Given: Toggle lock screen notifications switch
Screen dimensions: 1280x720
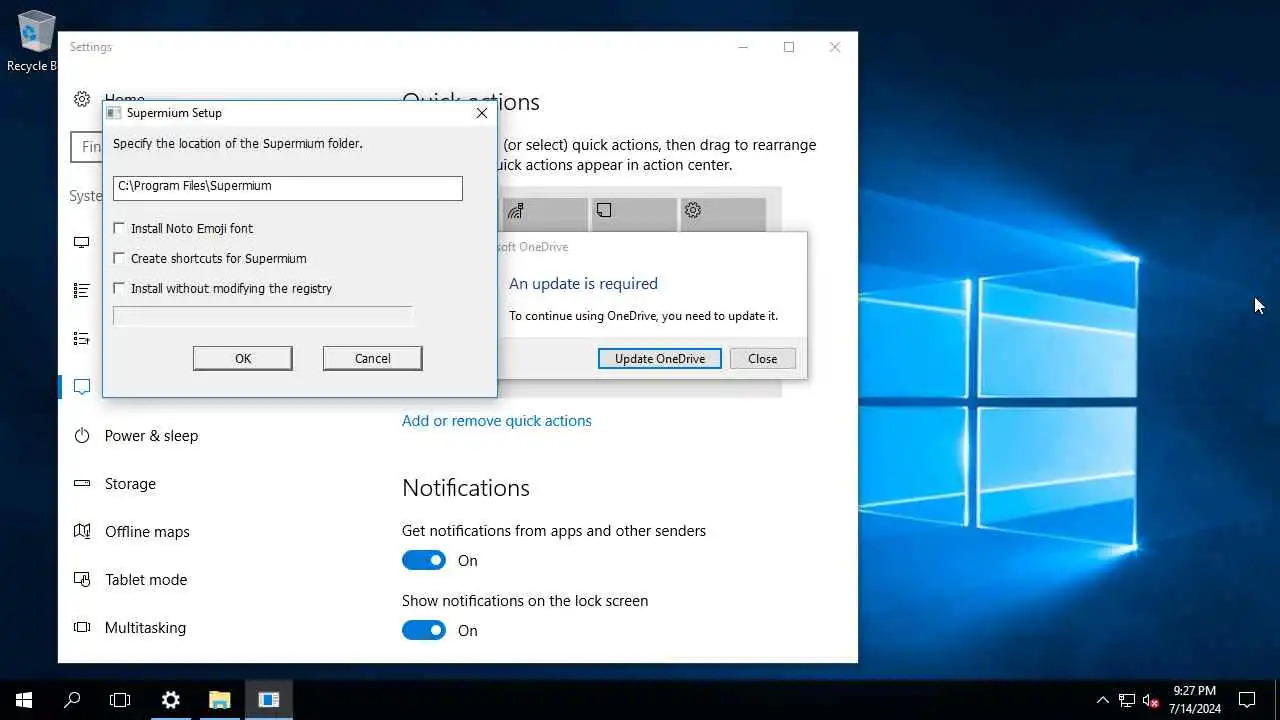Looking at the screenshot, I should pos(424,630).
